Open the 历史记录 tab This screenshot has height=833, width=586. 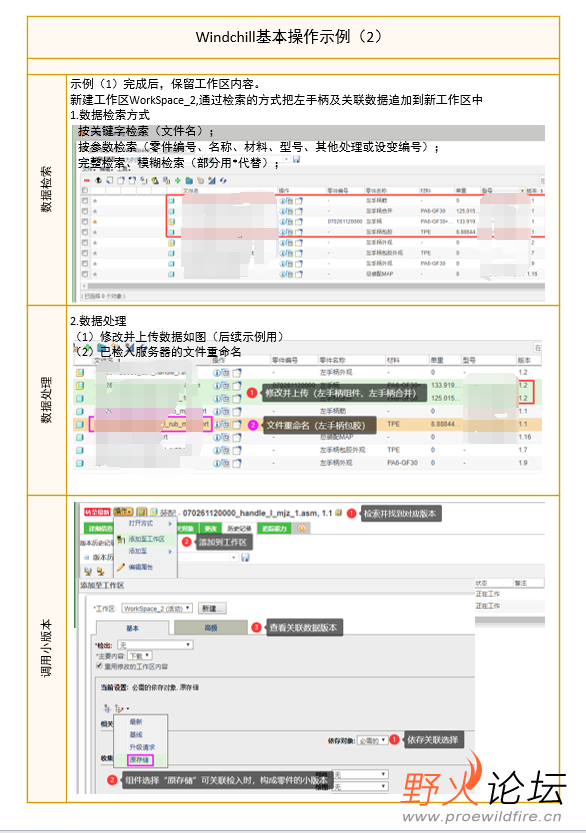[x=239, y=529]
